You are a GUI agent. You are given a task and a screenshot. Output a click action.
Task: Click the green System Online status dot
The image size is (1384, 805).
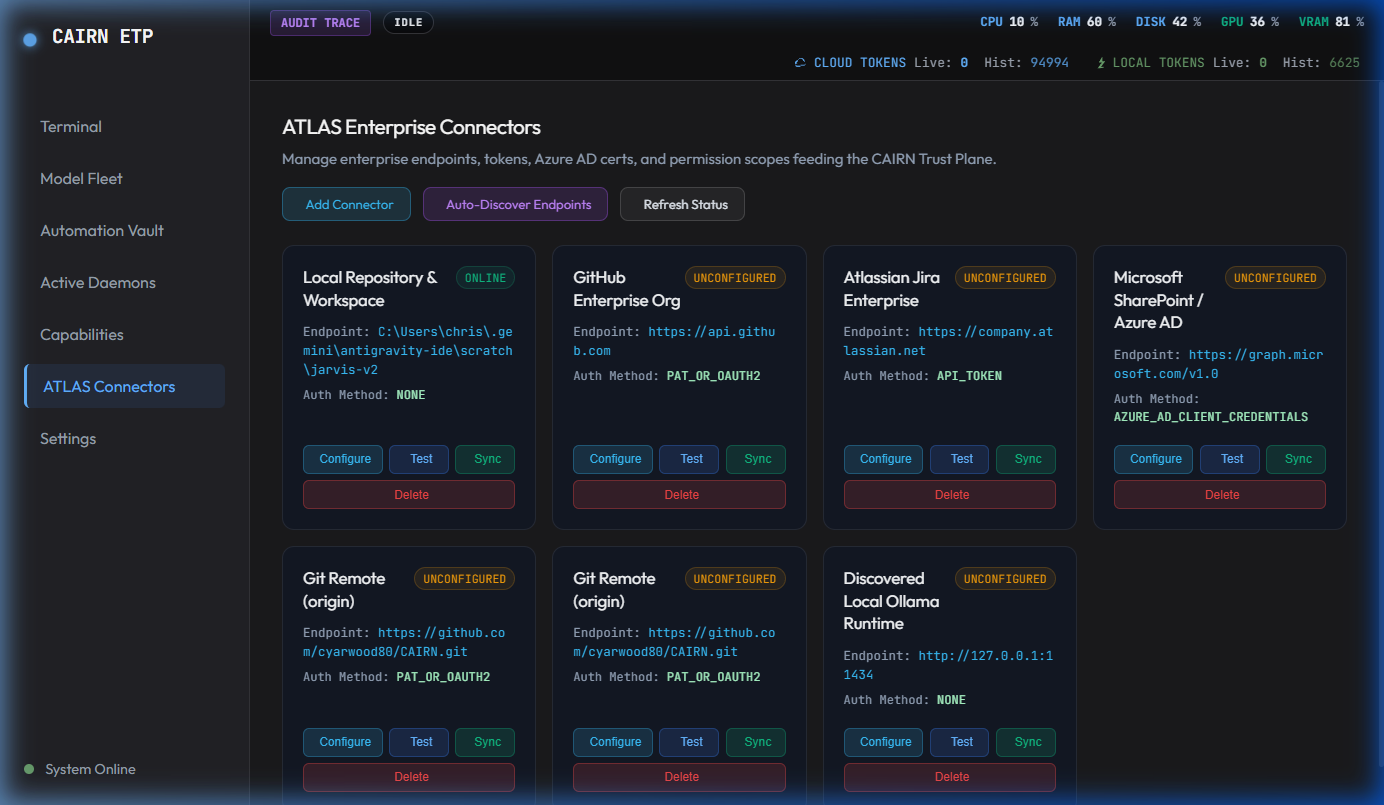click(x=29, y=769)
